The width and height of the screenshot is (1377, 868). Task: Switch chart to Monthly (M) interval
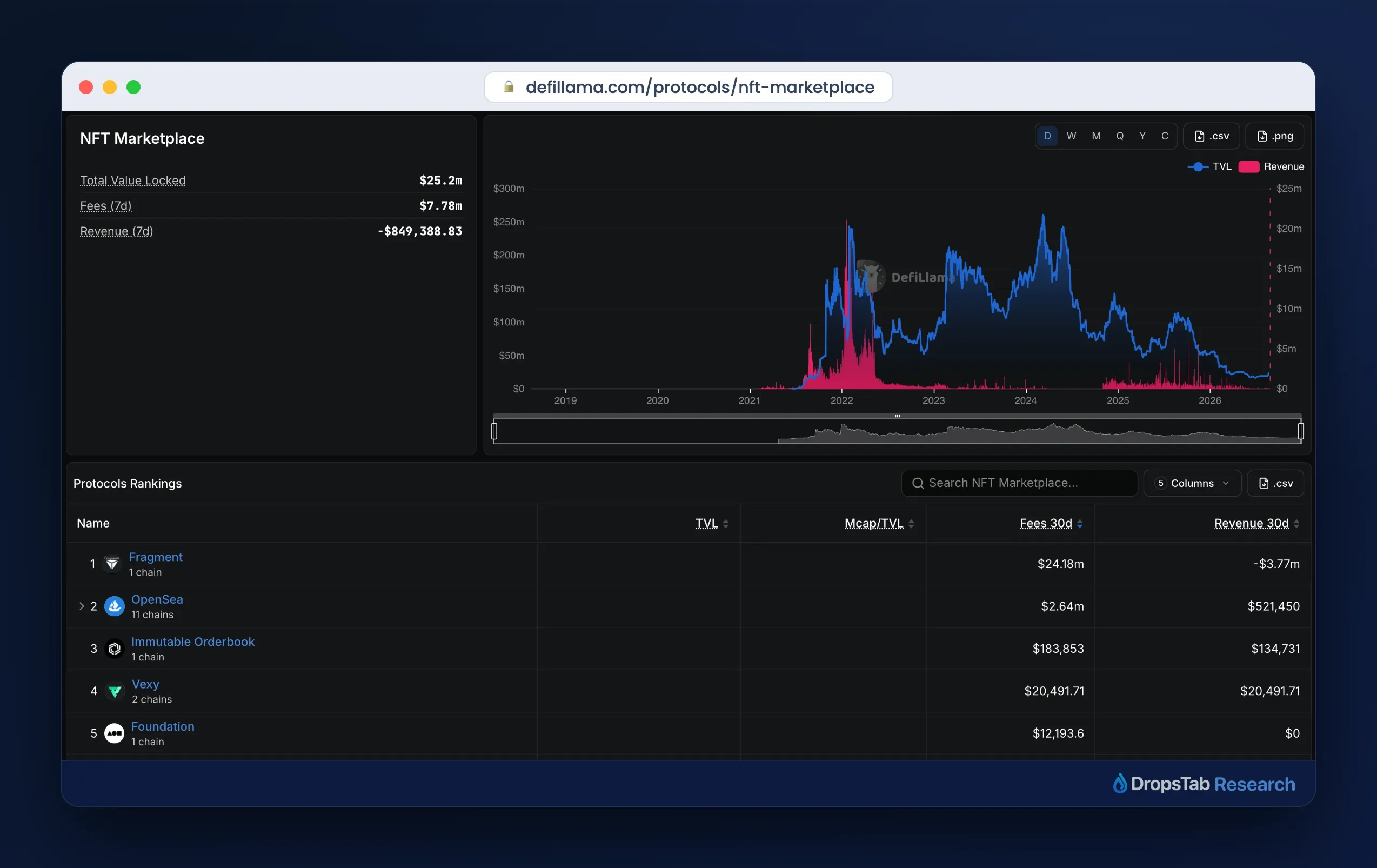(1095, 136)
